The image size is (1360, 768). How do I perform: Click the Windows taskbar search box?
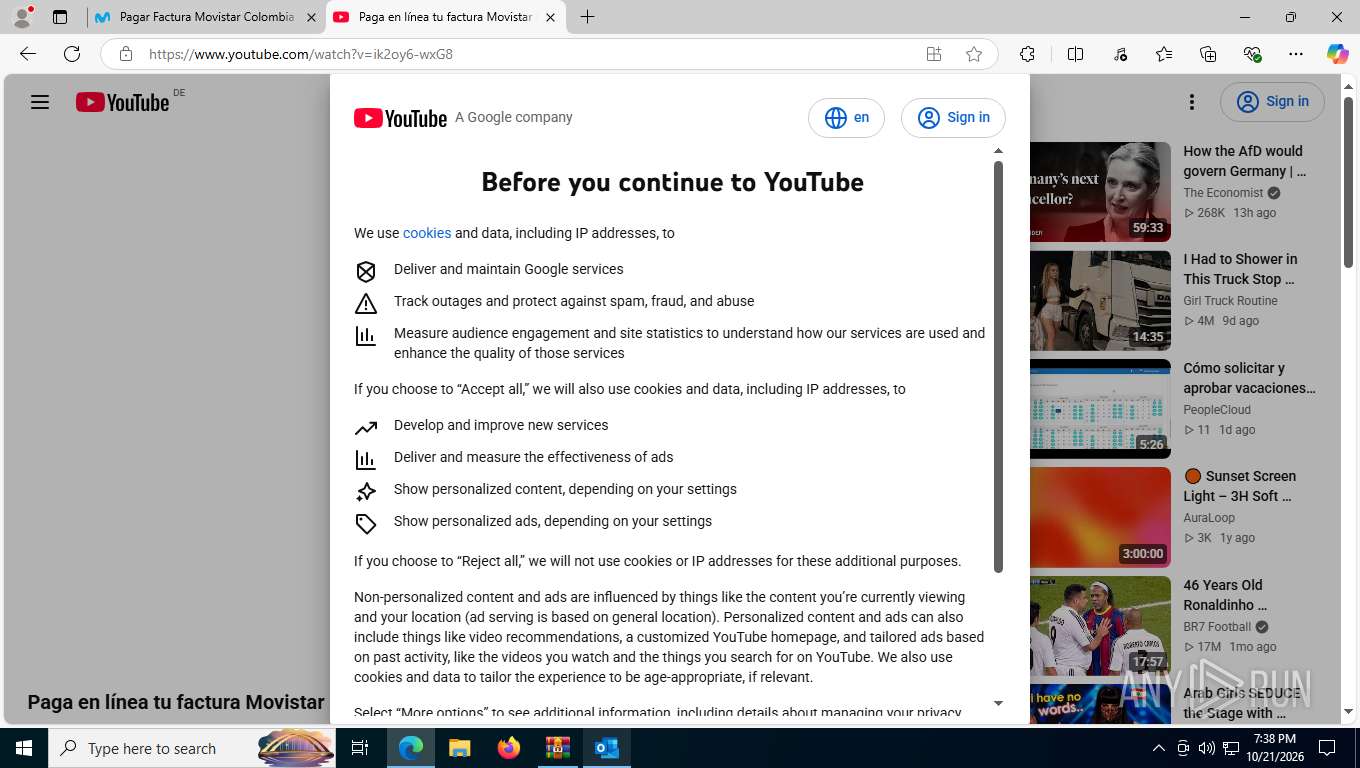pyautogui.click(x=190, y=748)
